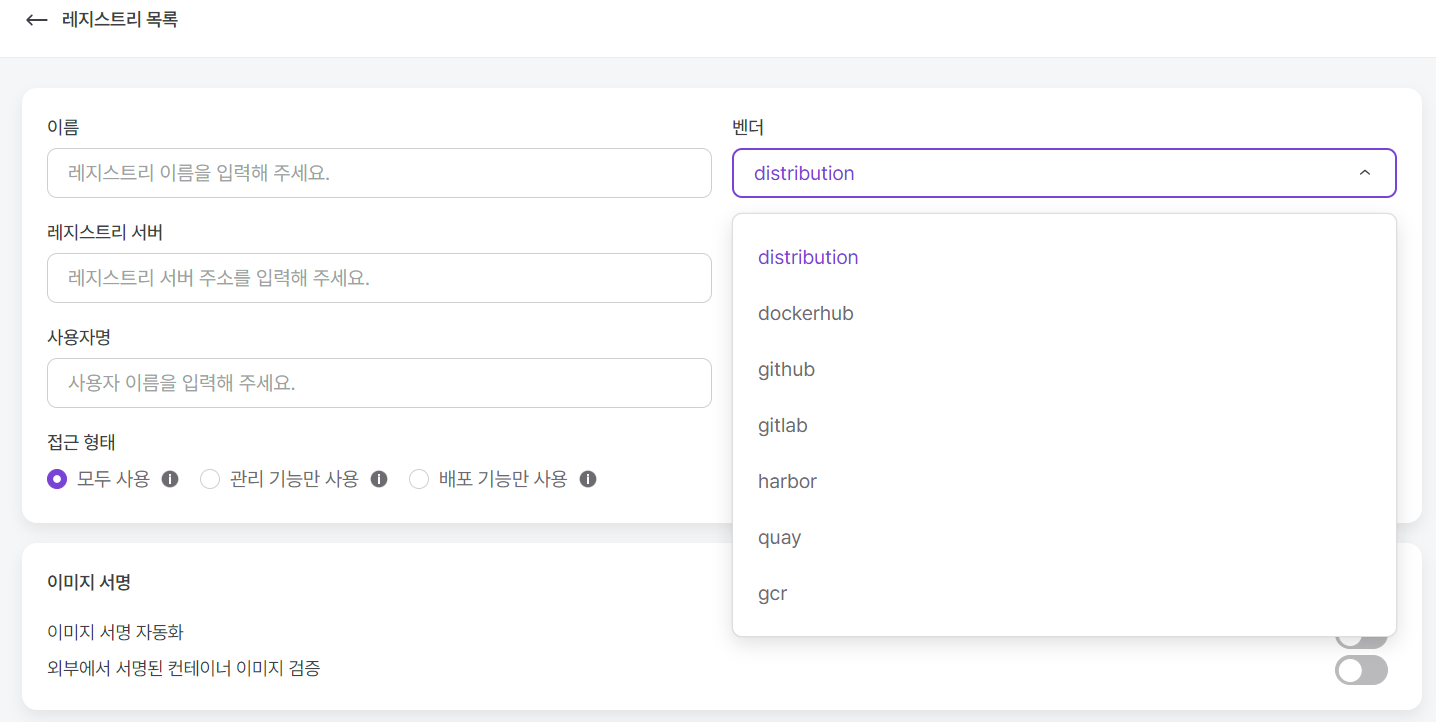Focus the 사용자명 username input
The height and width of the screenshot is (722, 1436).
tap(379, 383)
